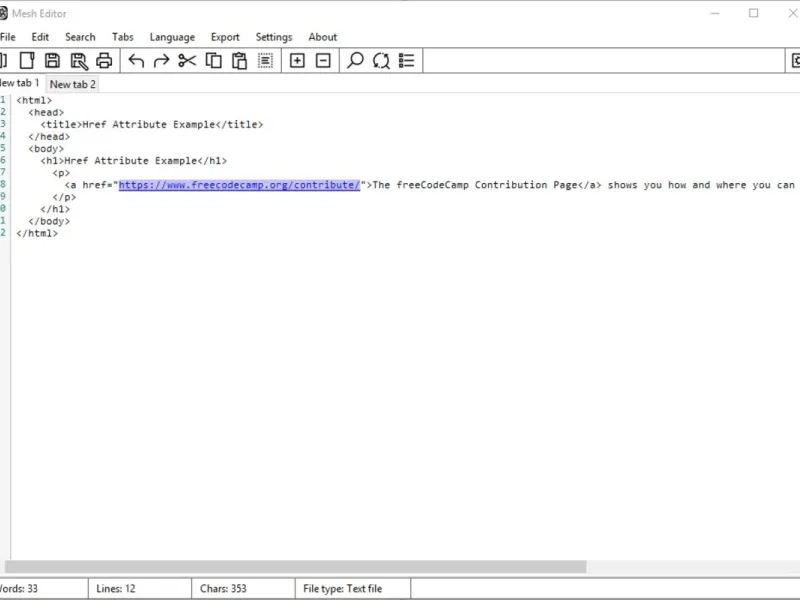Open the Tabs menu
The width and height of the screenshot is (800, 600).
pos(122,37)
